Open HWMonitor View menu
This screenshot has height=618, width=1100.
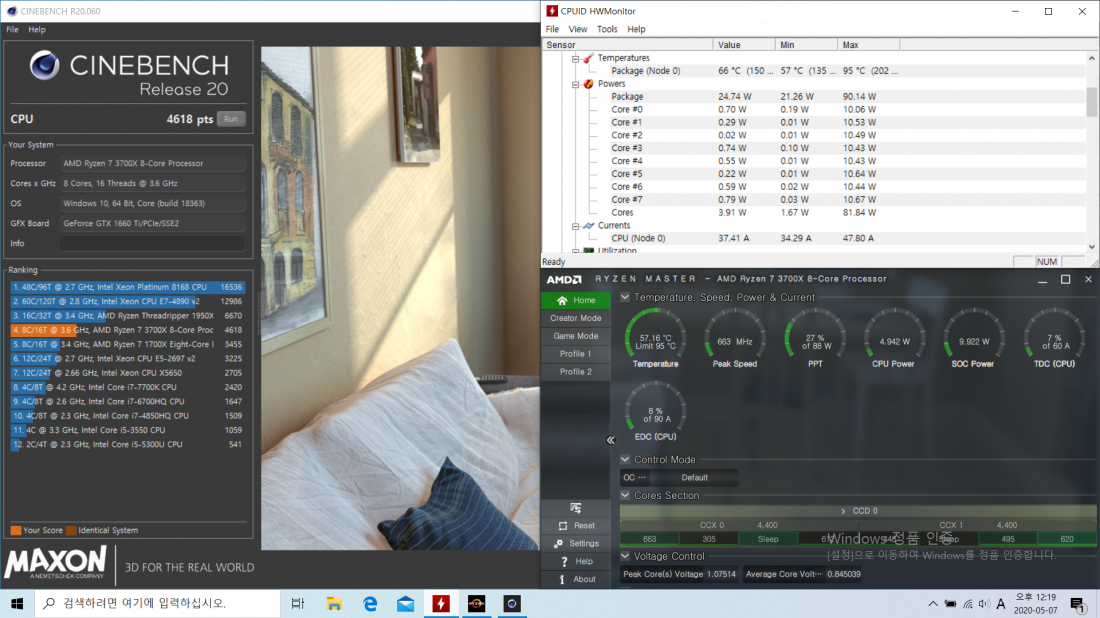click(578, 29)
